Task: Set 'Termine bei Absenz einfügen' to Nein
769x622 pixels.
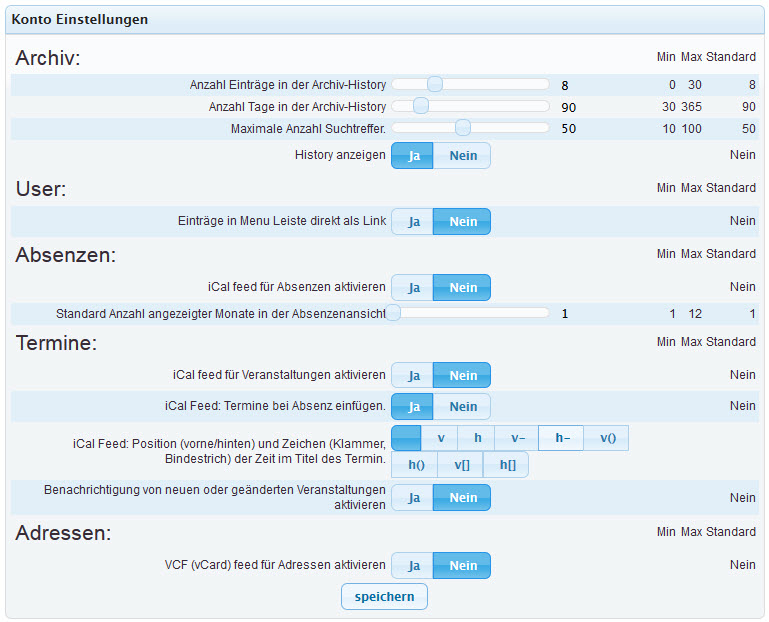Action: coord(462,408)
